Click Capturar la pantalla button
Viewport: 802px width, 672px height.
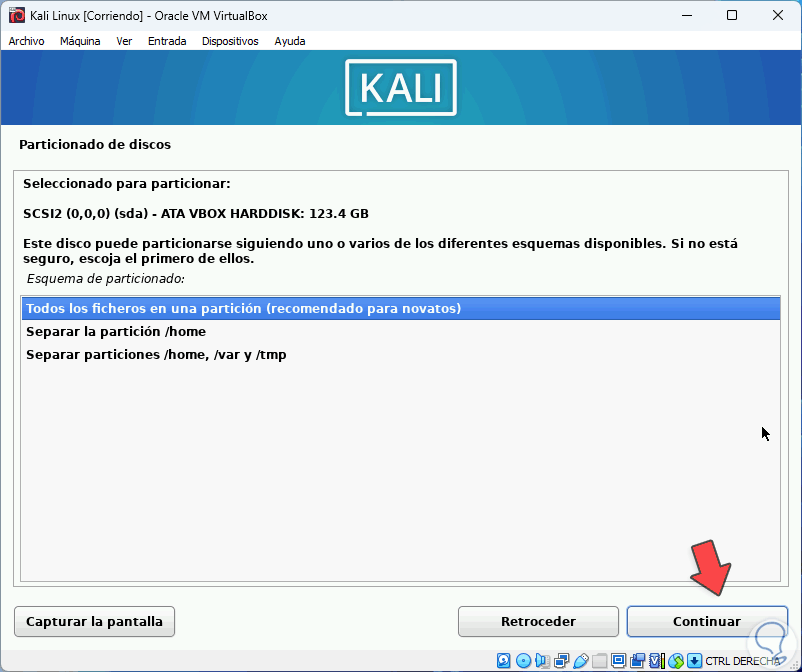(95, 621)
